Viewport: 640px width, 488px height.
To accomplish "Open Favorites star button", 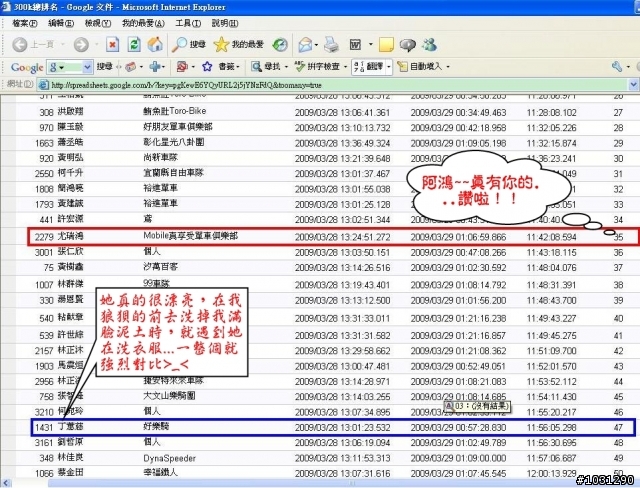I will click(x=238, y=44).
